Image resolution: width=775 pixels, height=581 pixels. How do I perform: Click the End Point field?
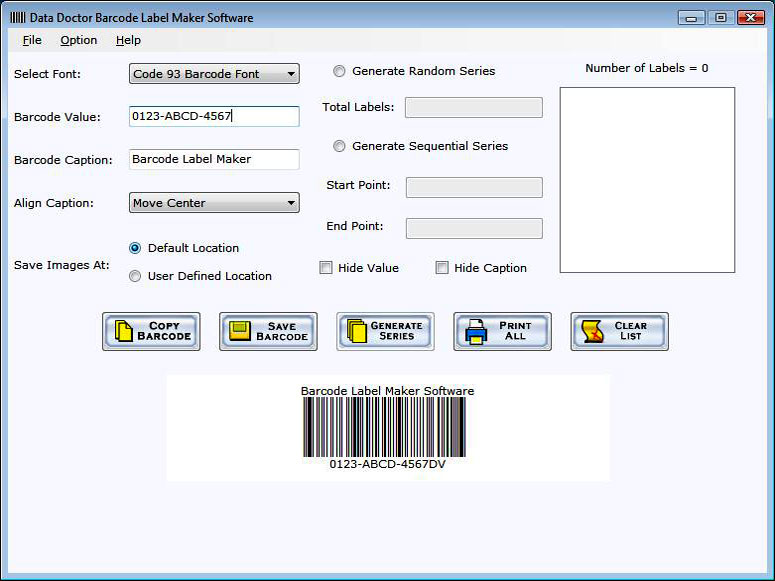pos(474,228)
